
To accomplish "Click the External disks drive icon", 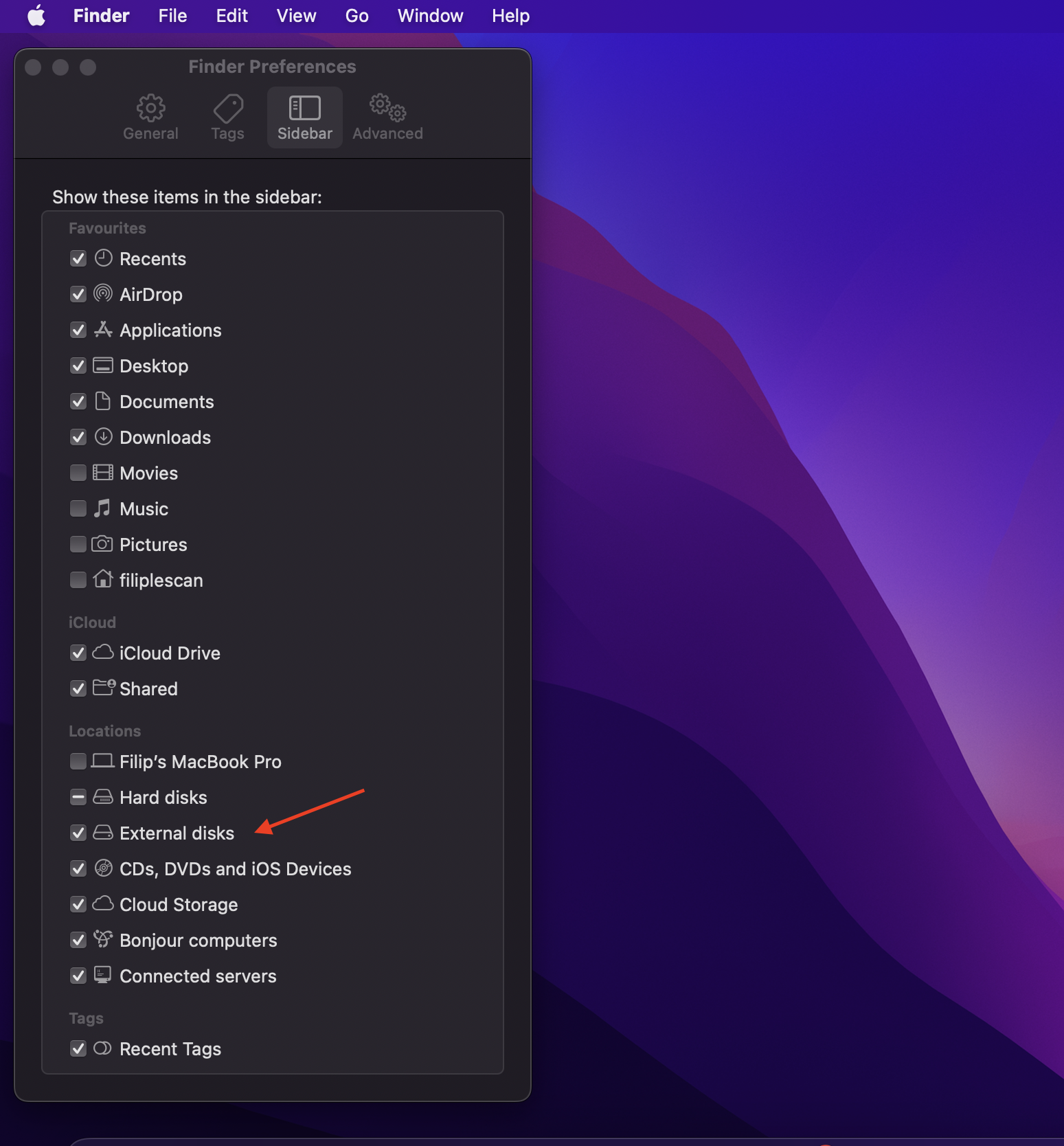I will click(103, 833).
